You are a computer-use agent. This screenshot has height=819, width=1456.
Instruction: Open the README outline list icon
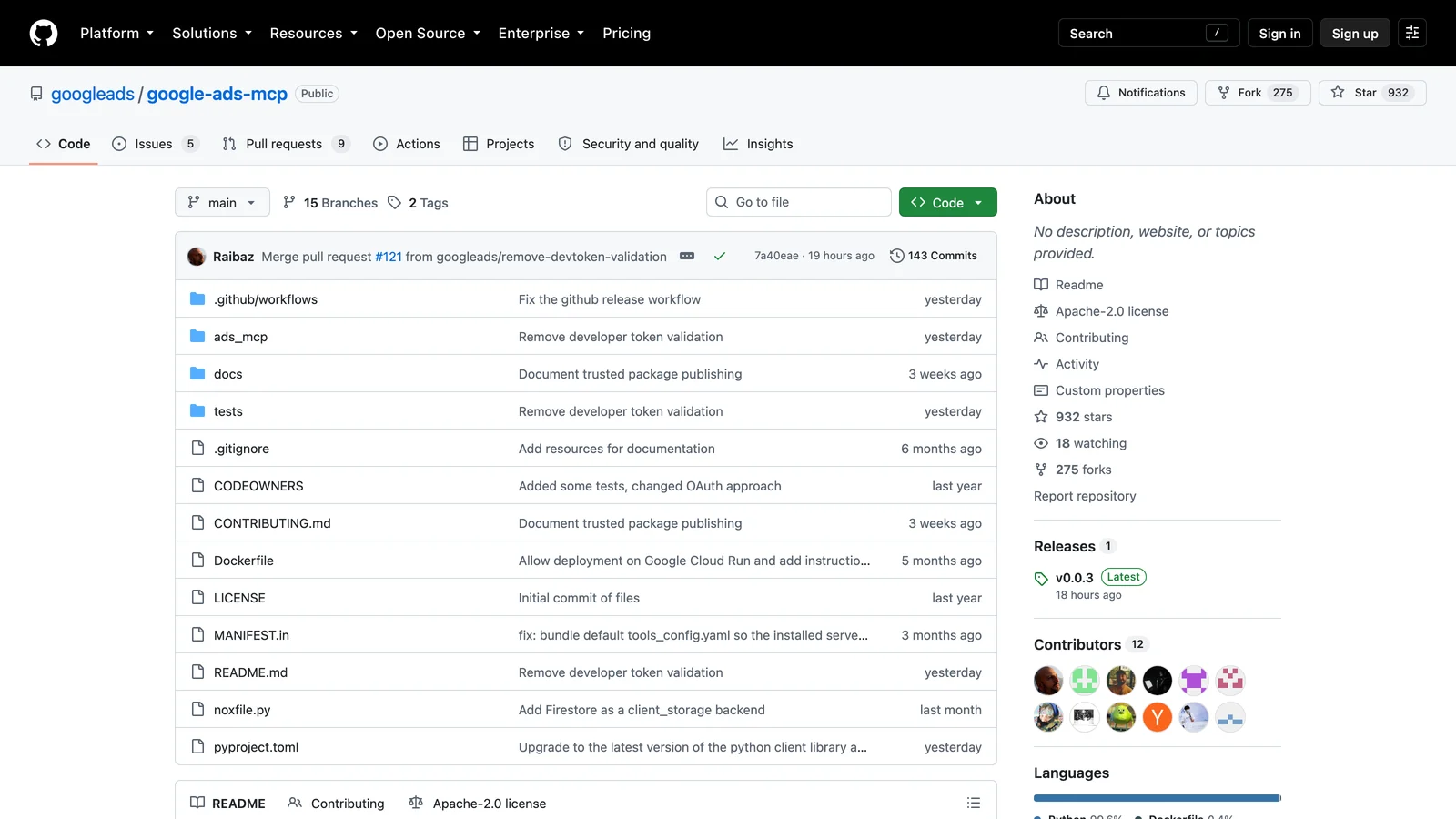(x=974, y=803)
